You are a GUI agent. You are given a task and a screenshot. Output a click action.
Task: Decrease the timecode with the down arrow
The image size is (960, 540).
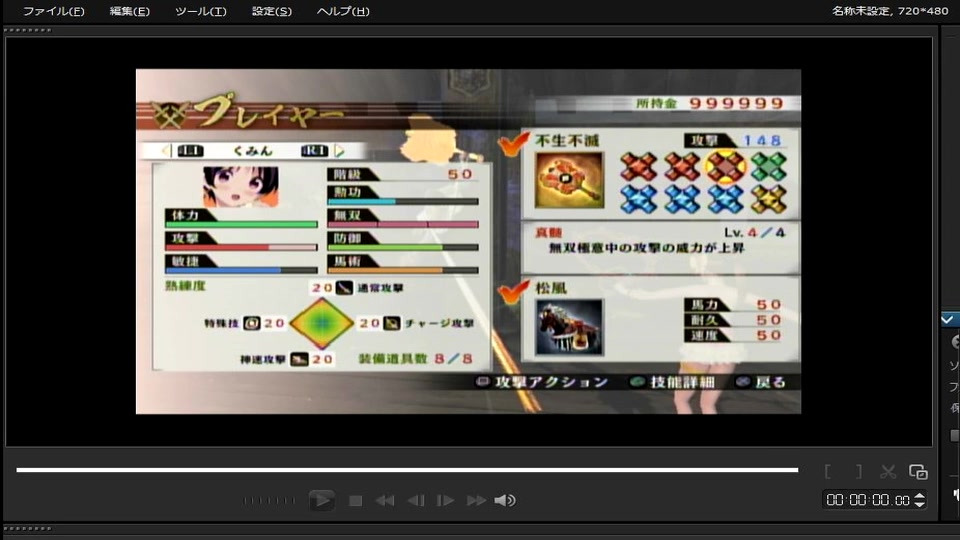coord(920,504)
